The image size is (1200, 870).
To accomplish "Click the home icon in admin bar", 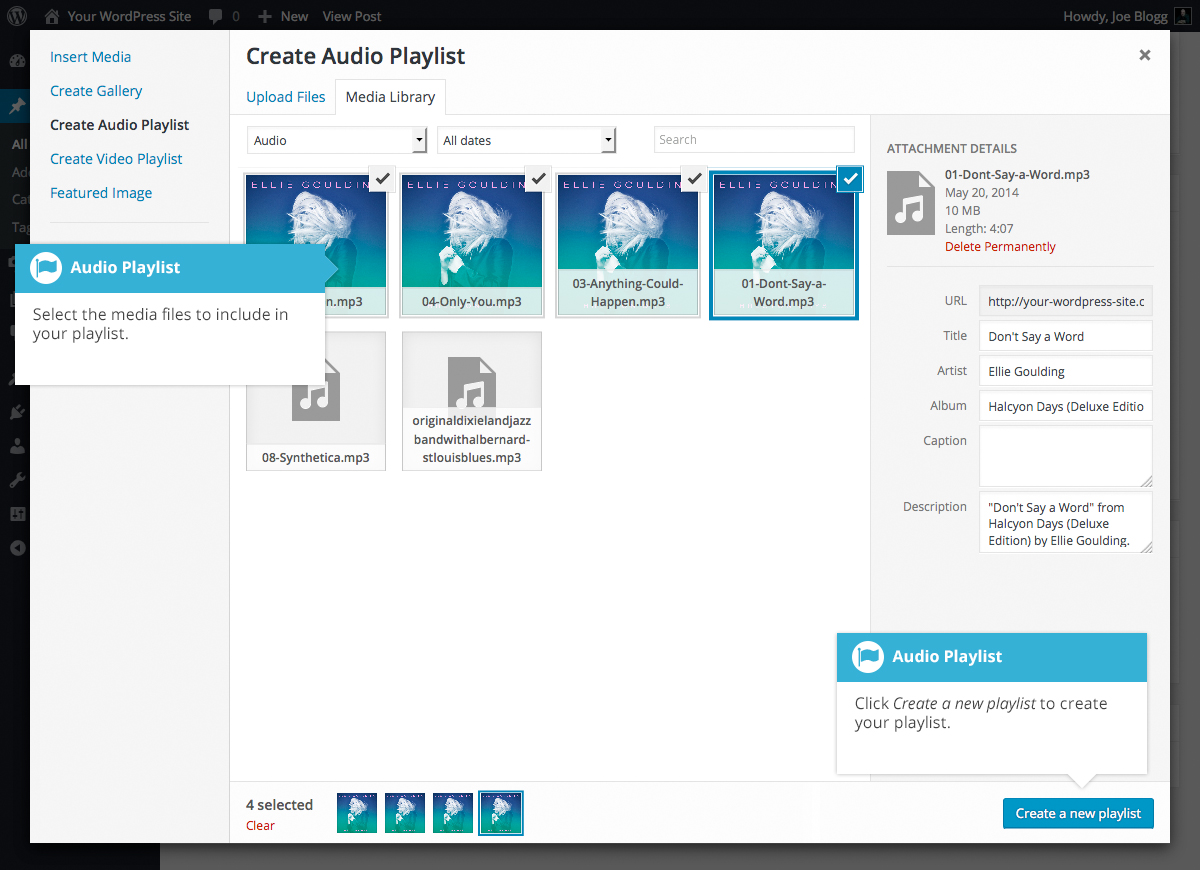I will [52, 16].
